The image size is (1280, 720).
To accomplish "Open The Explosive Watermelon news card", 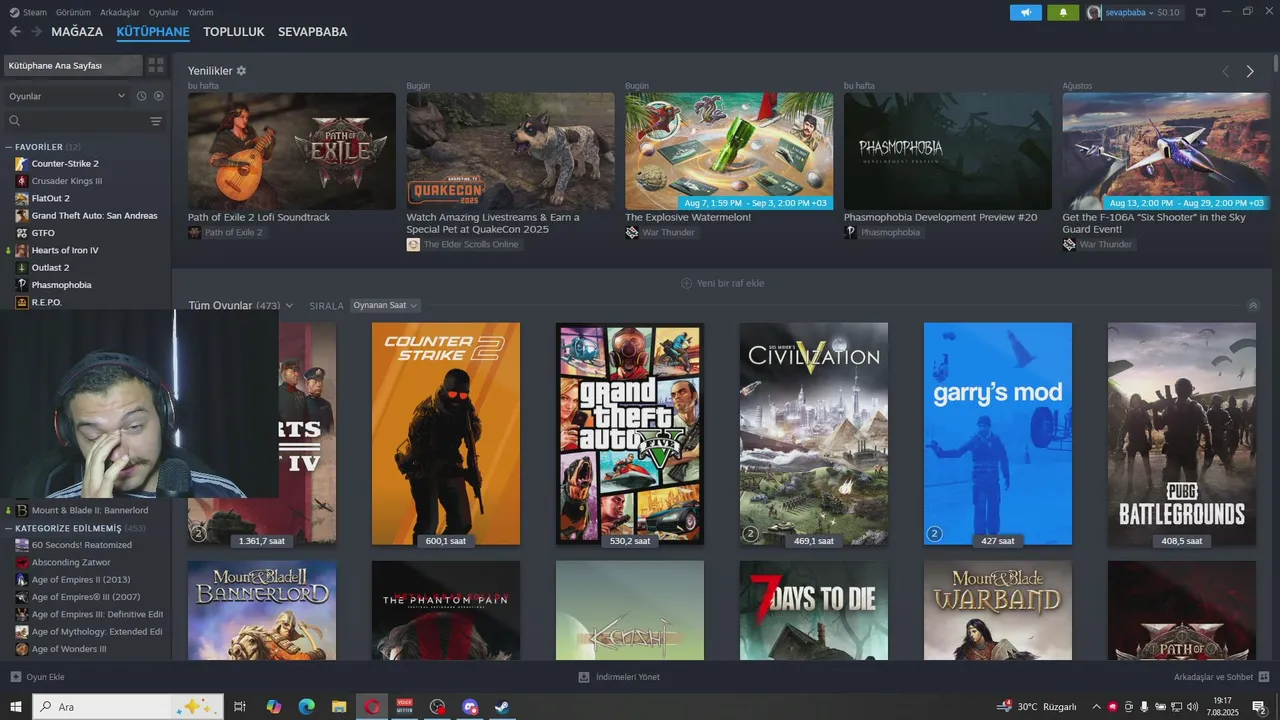I will click(x=729, y=151).
